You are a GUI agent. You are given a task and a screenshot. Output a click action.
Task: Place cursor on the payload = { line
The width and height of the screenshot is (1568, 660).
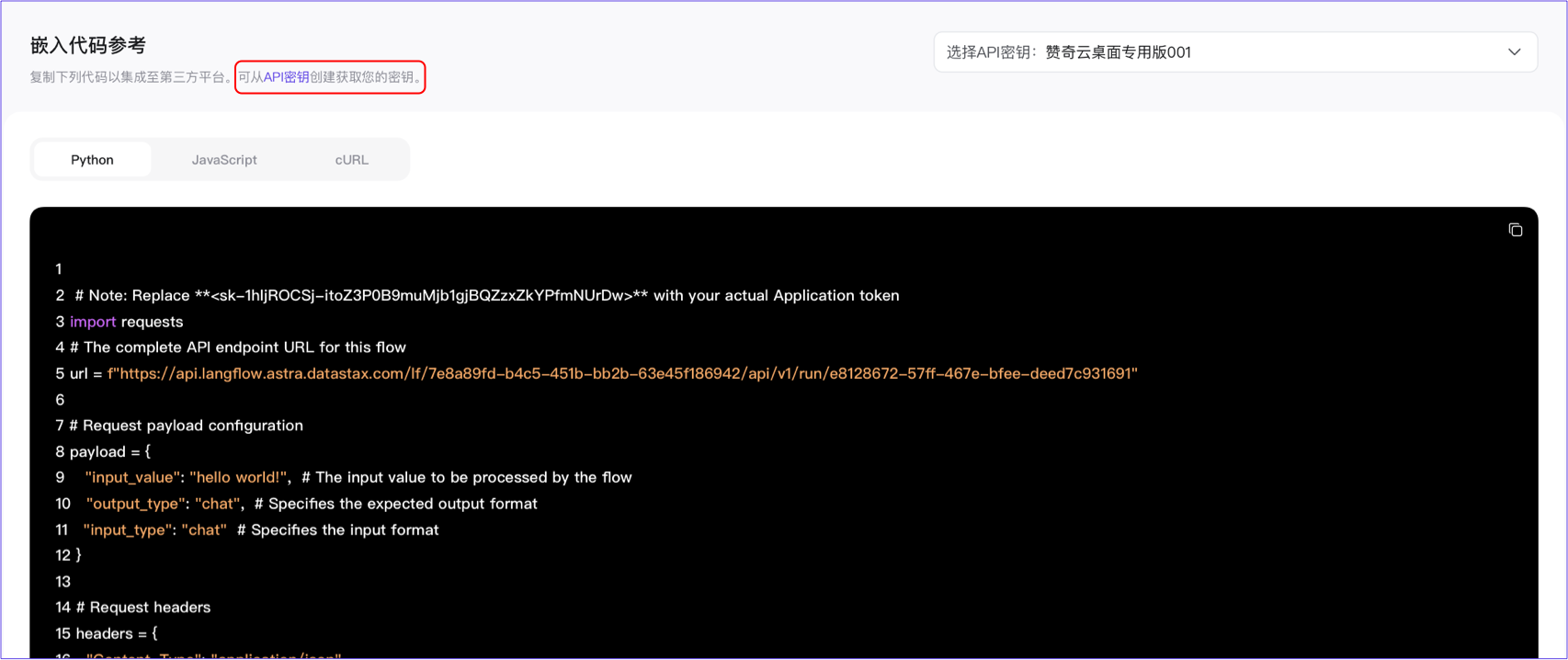tap(110, 451)
